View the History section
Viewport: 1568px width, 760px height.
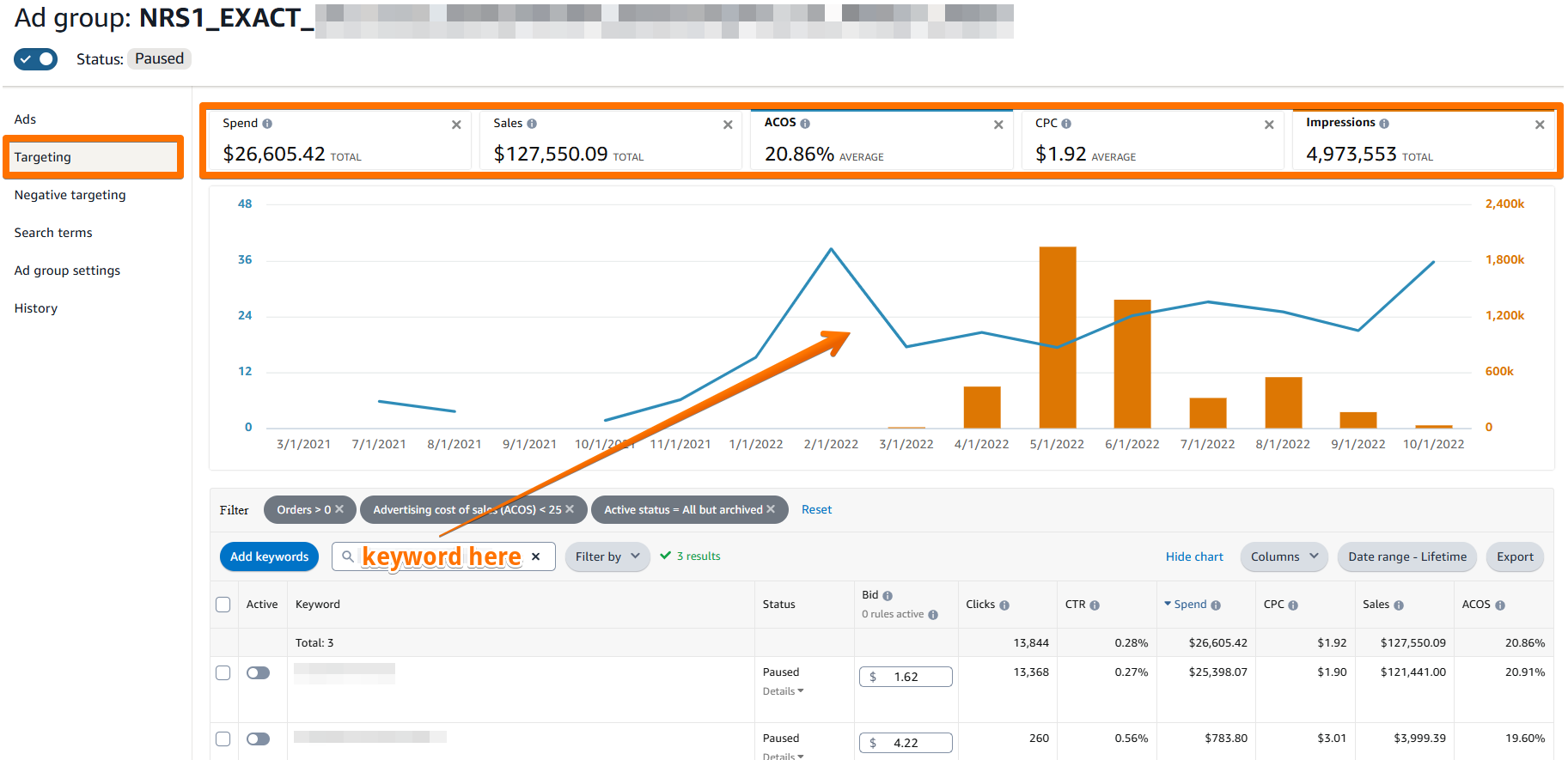36,308
